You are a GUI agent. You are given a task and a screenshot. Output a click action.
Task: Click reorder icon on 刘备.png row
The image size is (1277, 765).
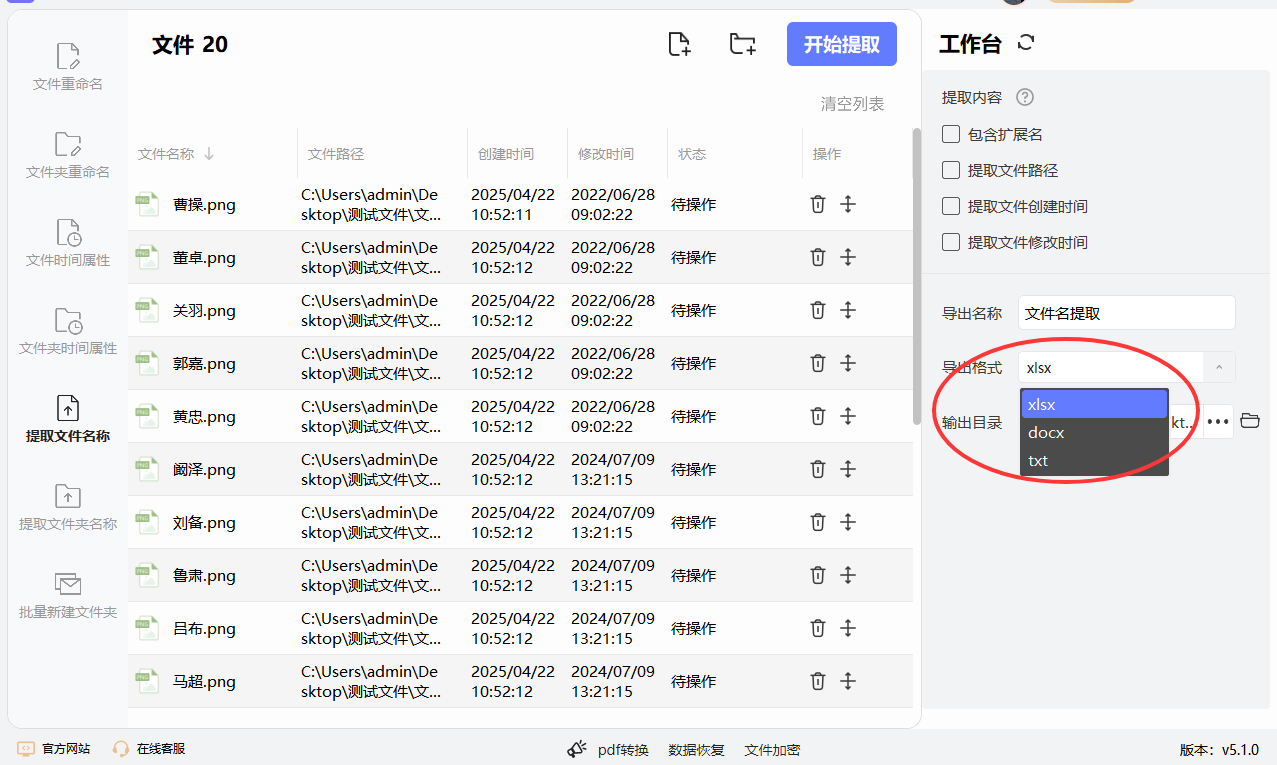tap(848, 522)
